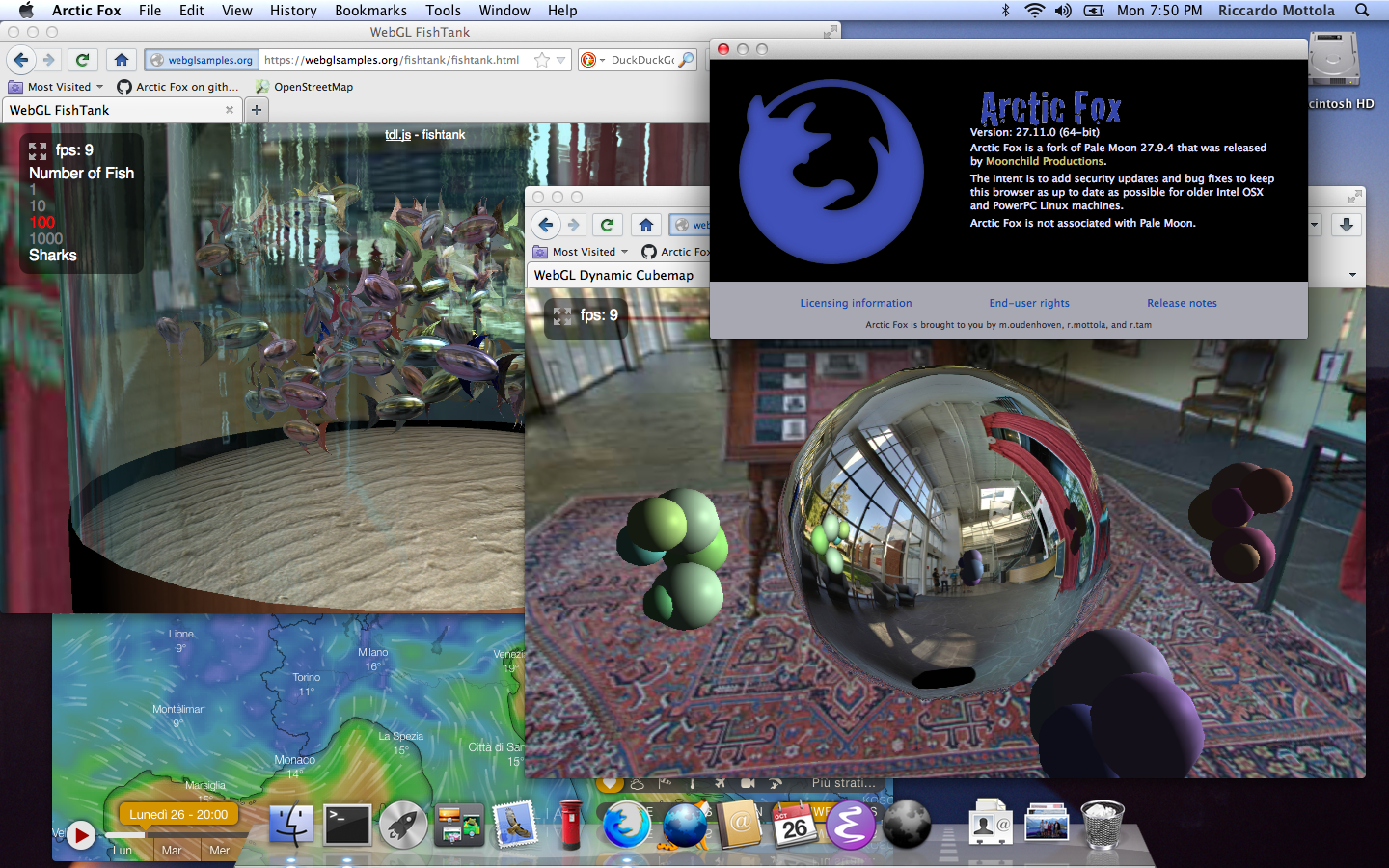Launch Emacs purple icon in Dock
This screenshot has width=1389, height=868.
(851, 825)
